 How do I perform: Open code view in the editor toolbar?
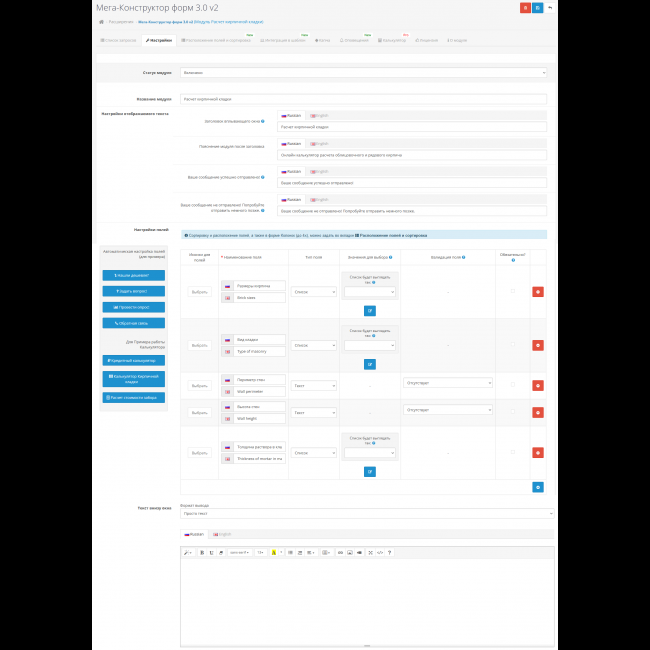[x=379, y=552]
